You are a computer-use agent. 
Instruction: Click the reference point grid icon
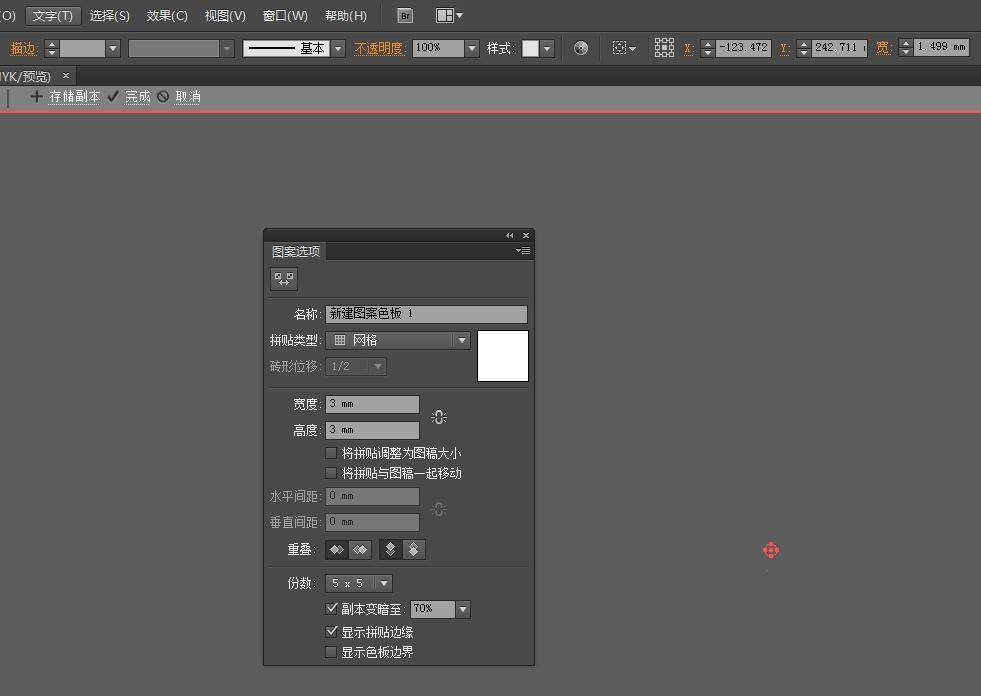click(x=664, y=48)
